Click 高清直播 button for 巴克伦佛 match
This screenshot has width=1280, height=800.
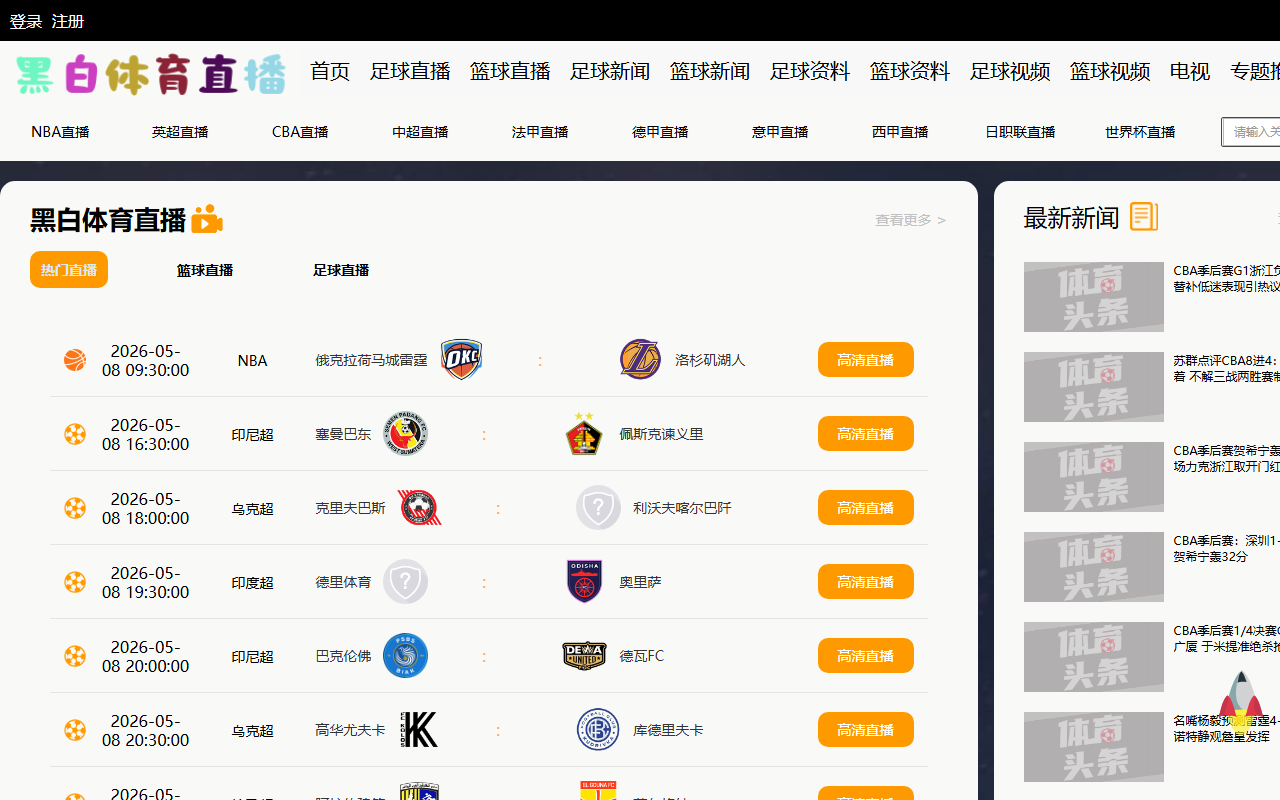866,656
